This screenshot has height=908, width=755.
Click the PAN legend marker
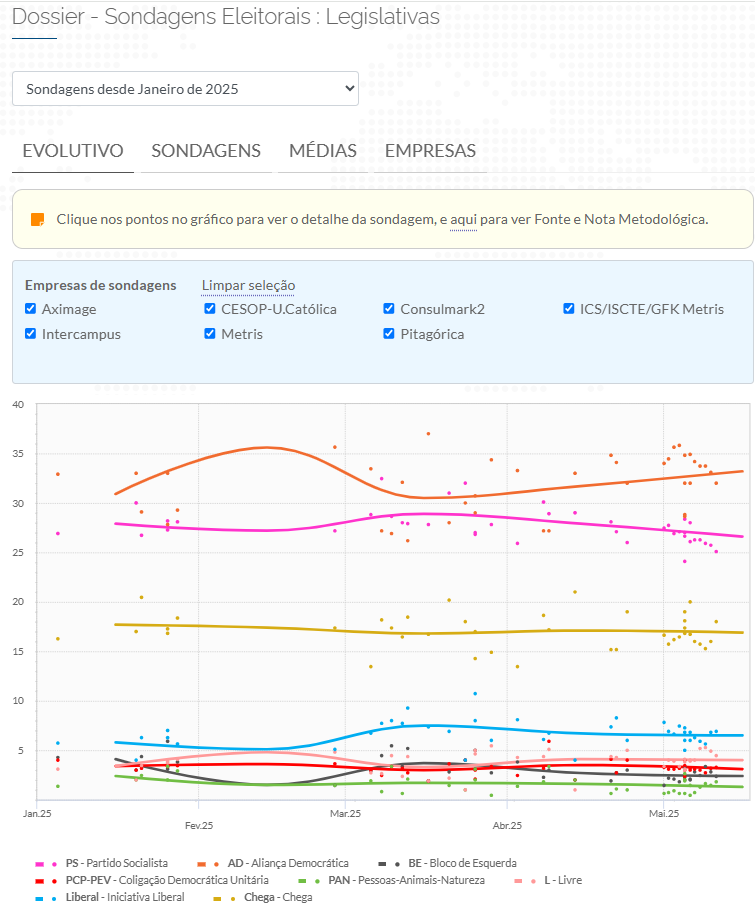309,880
